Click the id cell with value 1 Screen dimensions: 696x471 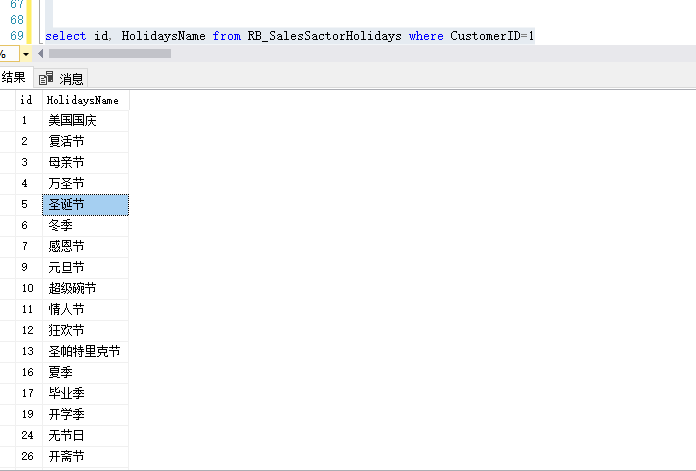[x=29, y=120]
